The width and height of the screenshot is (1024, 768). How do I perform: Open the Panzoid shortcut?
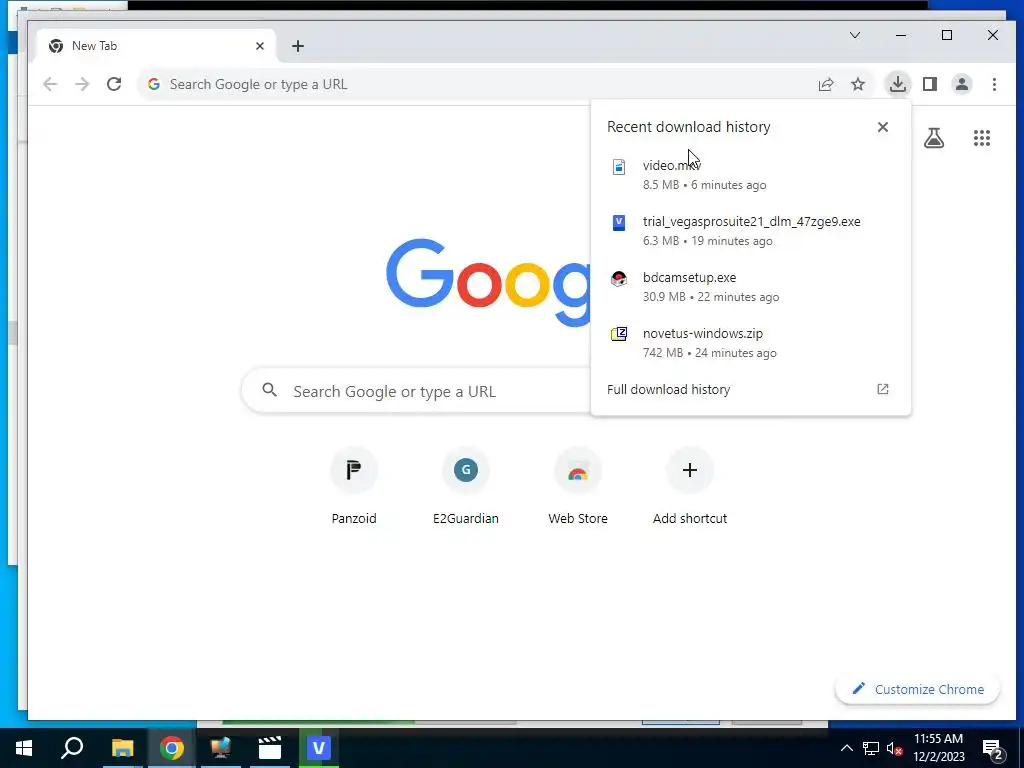[354, 487]
